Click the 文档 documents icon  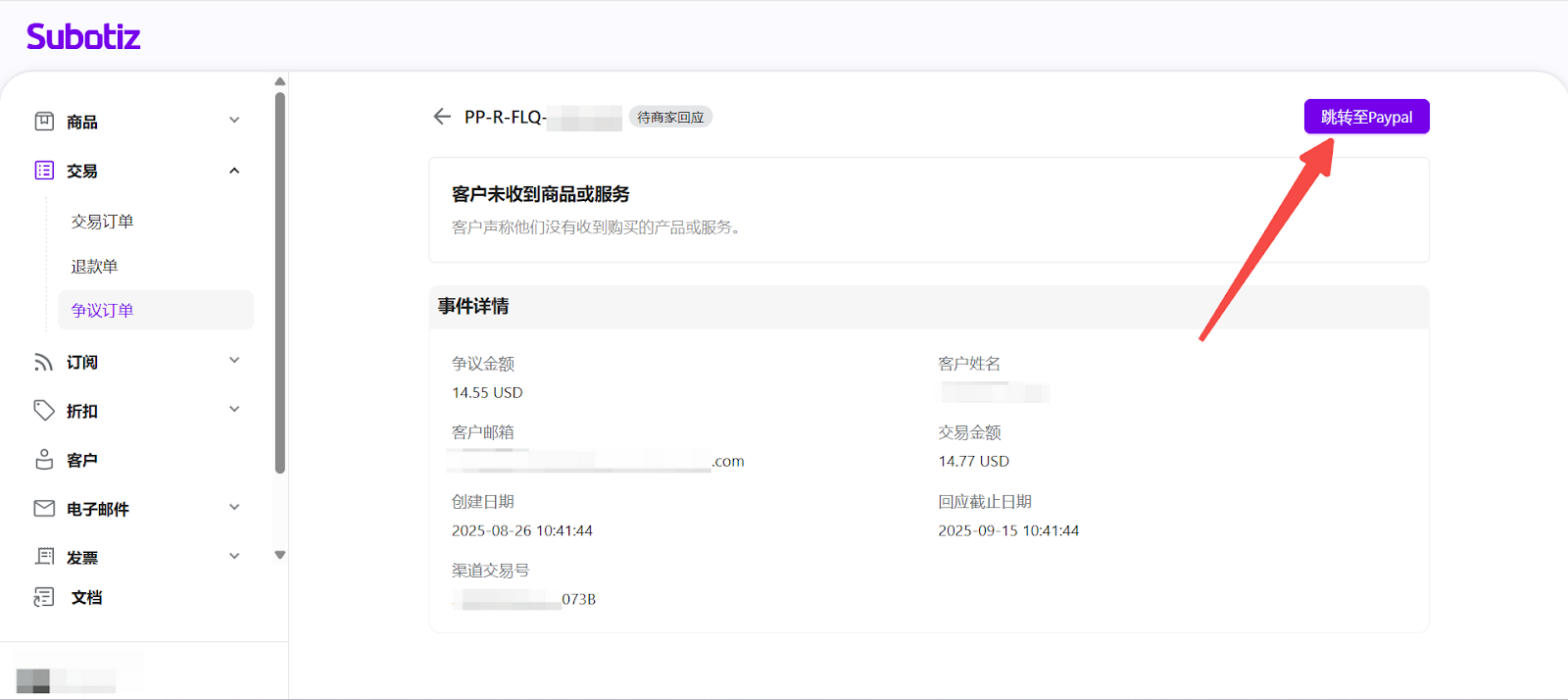coord(44,597)
